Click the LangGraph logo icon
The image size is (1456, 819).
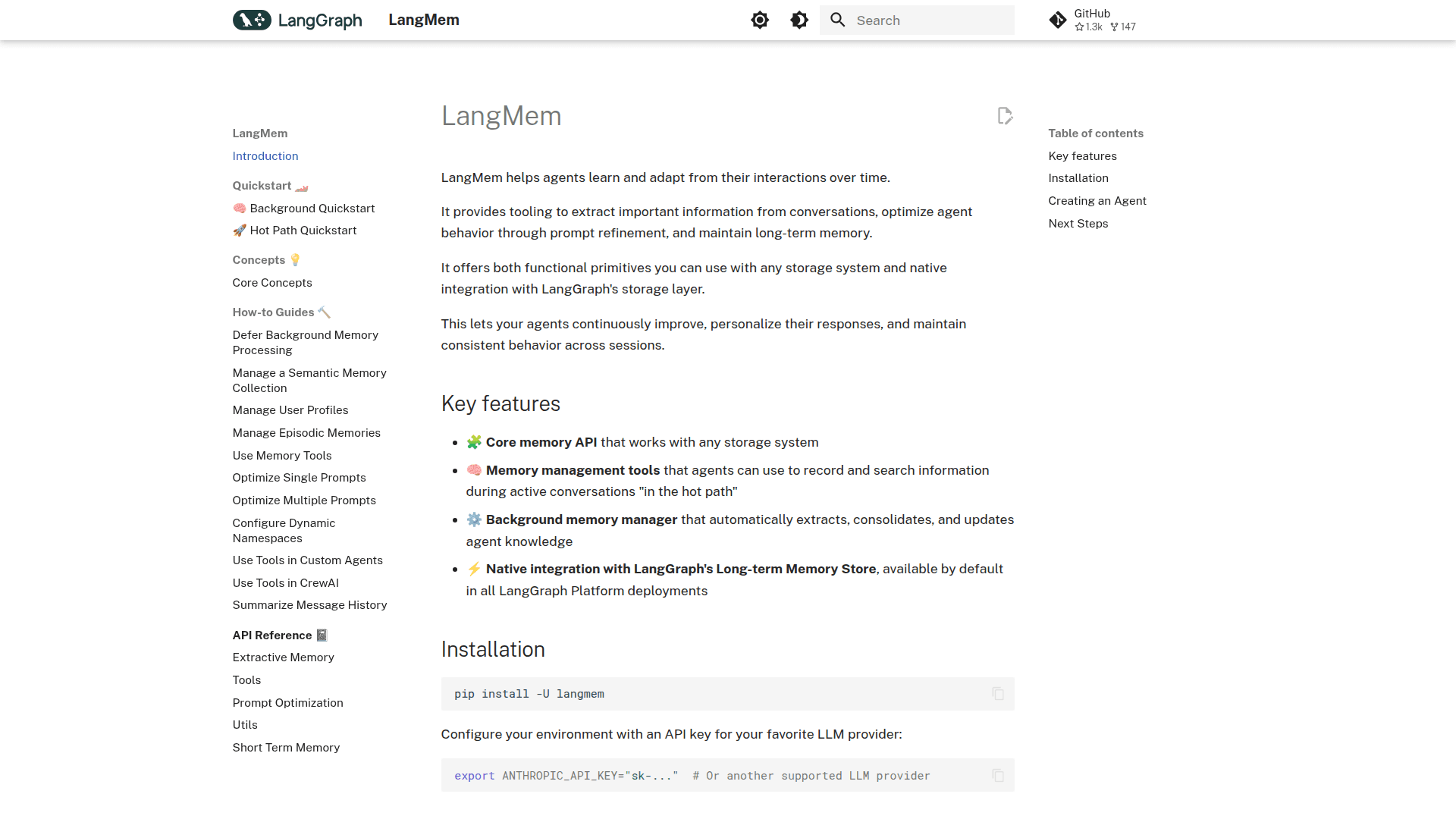252,20
